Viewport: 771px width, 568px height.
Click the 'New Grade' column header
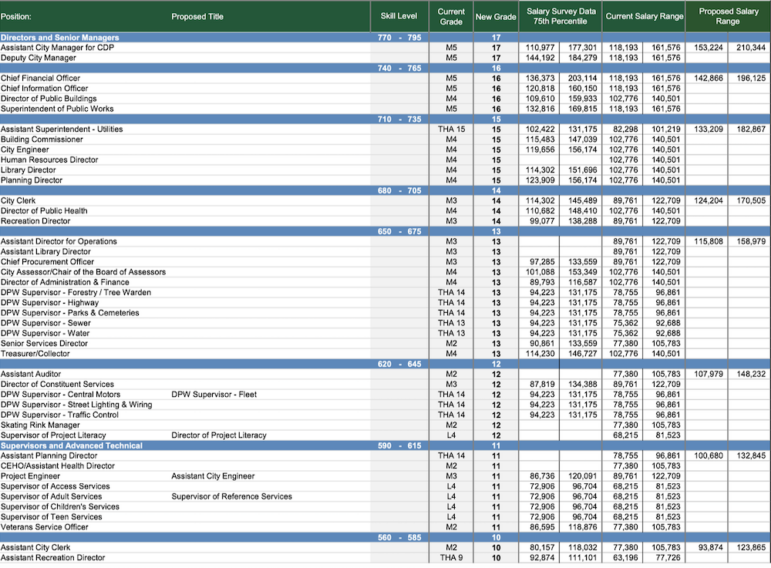point(496,17)
